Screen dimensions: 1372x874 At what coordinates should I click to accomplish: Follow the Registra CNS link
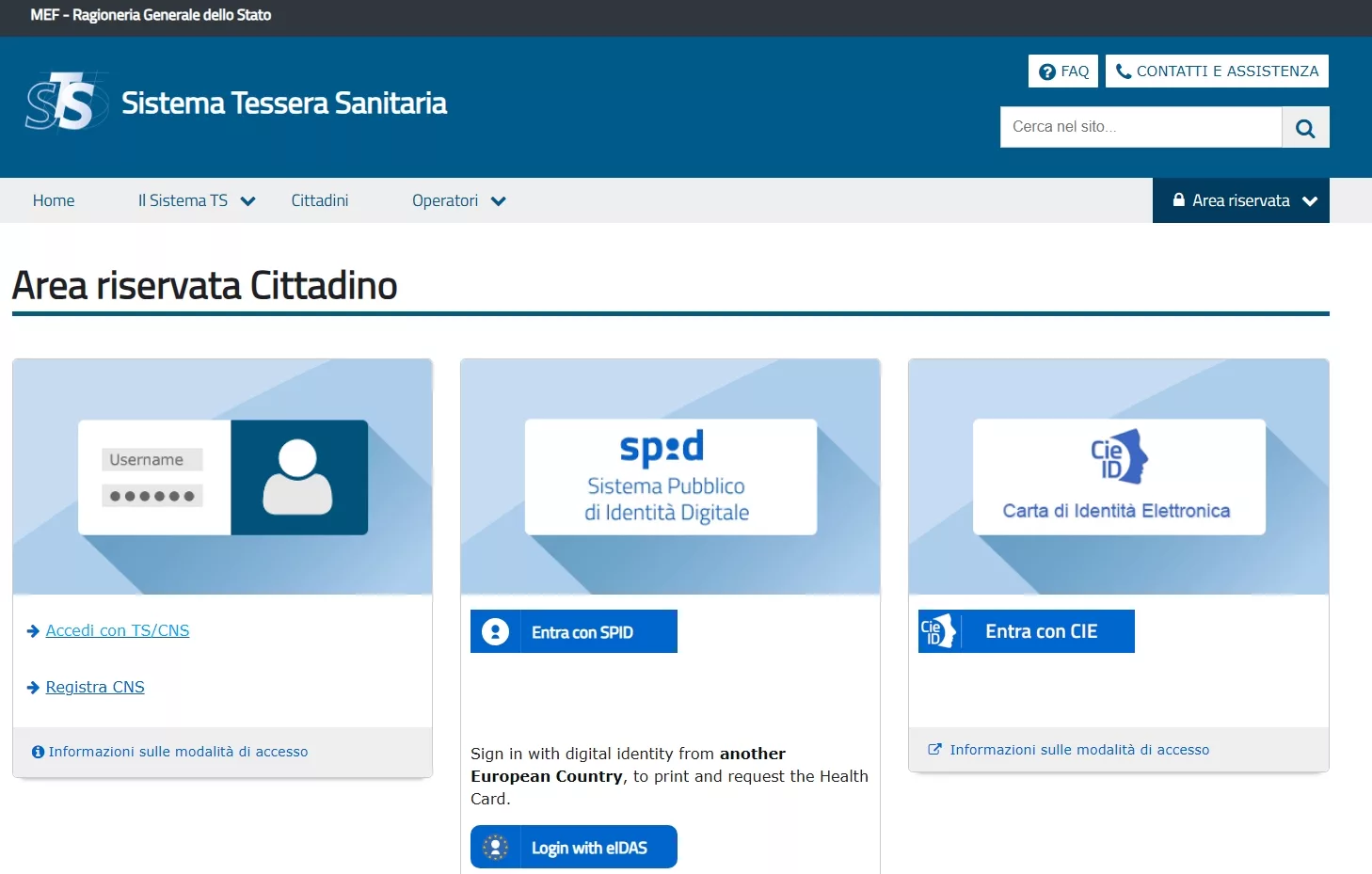95,688
